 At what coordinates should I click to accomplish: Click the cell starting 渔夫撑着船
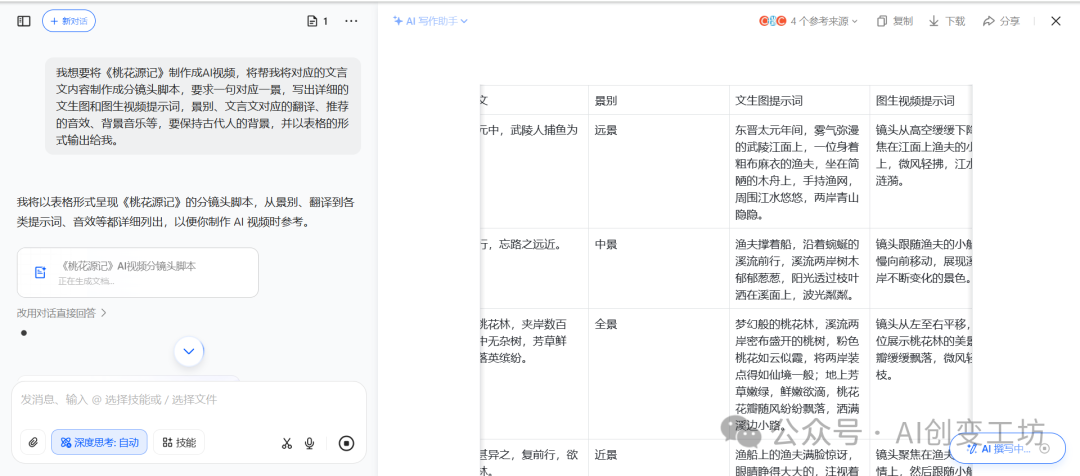(x=799, y=269)
